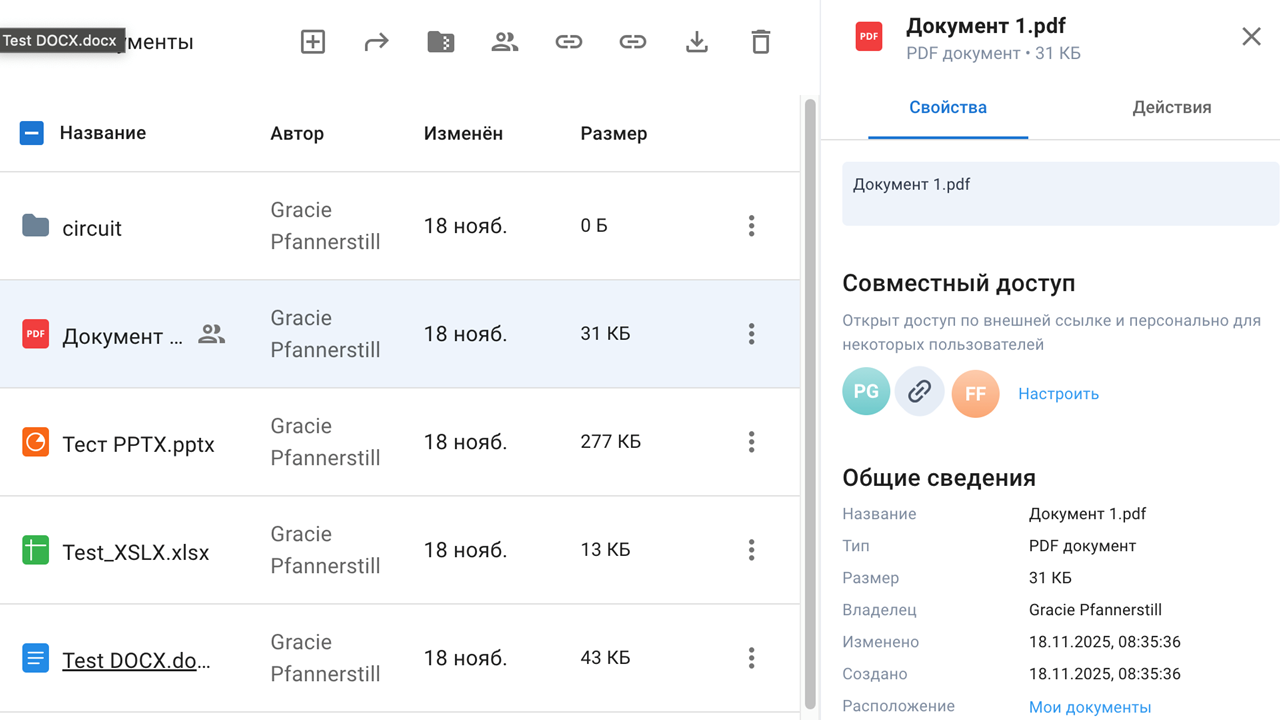Click the download icon in toolbar

point(696,41)
